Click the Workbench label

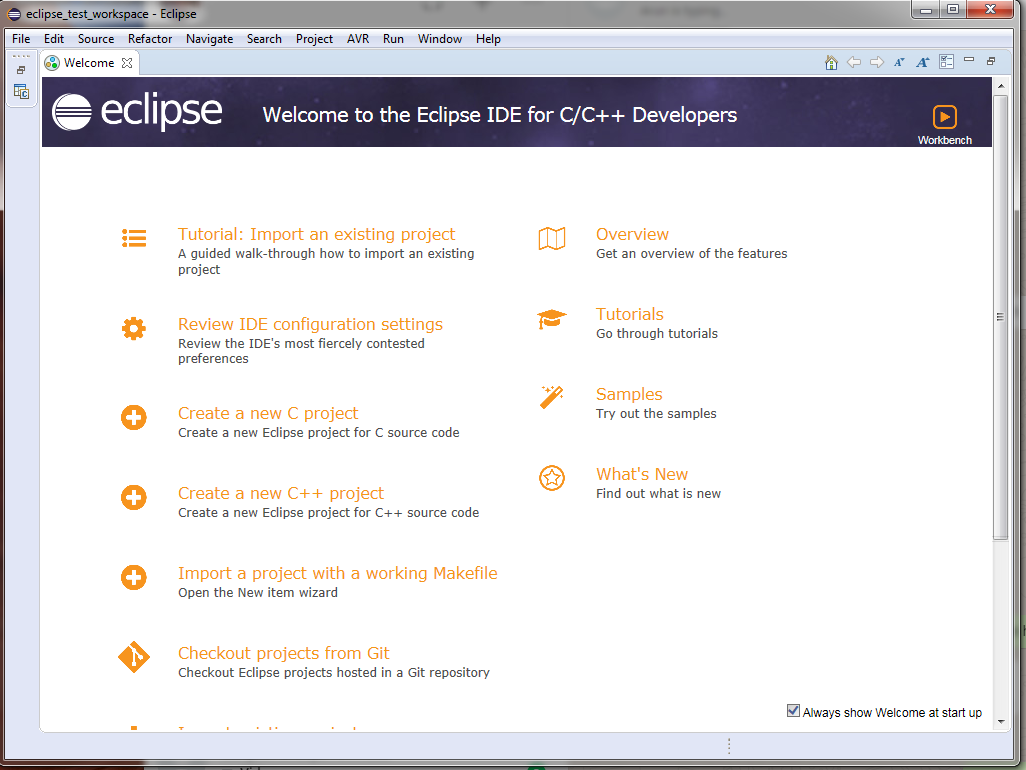pyautogui.click(x=944, y=140)
